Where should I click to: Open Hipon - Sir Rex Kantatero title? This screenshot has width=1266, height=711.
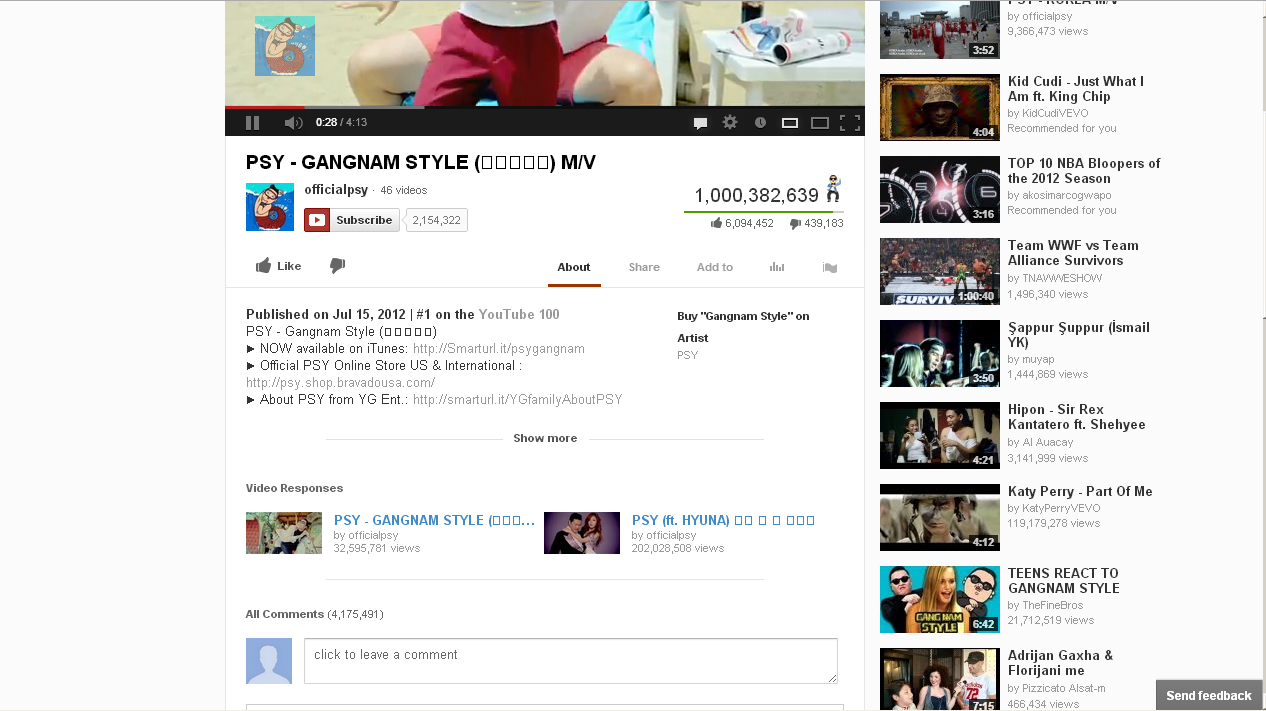[1077, 417]
